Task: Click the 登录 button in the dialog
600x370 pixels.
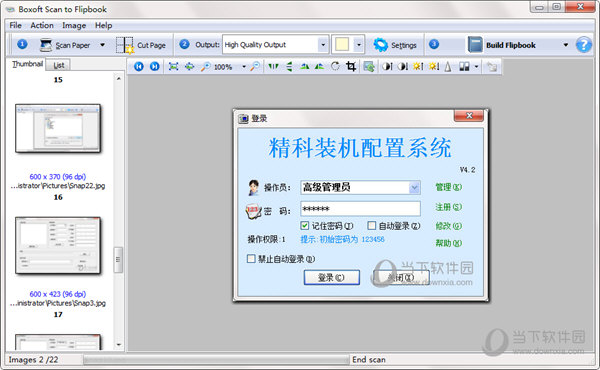Action: (331, 277)
